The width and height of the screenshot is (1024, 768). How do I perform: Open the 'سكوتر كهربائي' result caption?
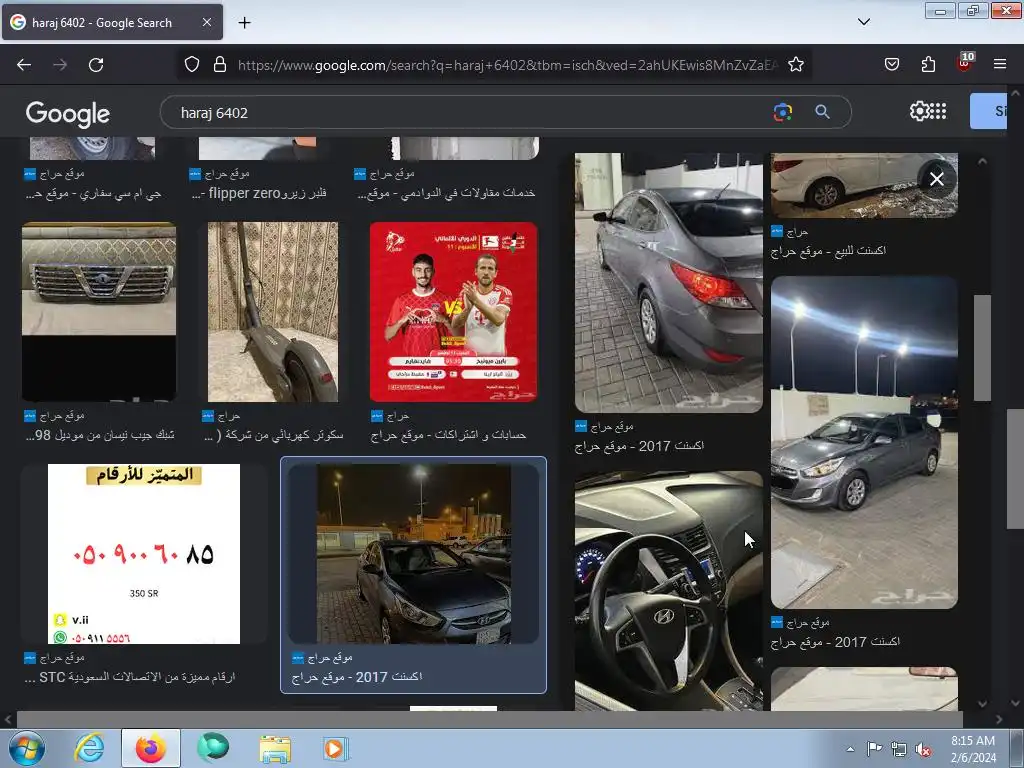pyautogui.click(x=274, y=435)
